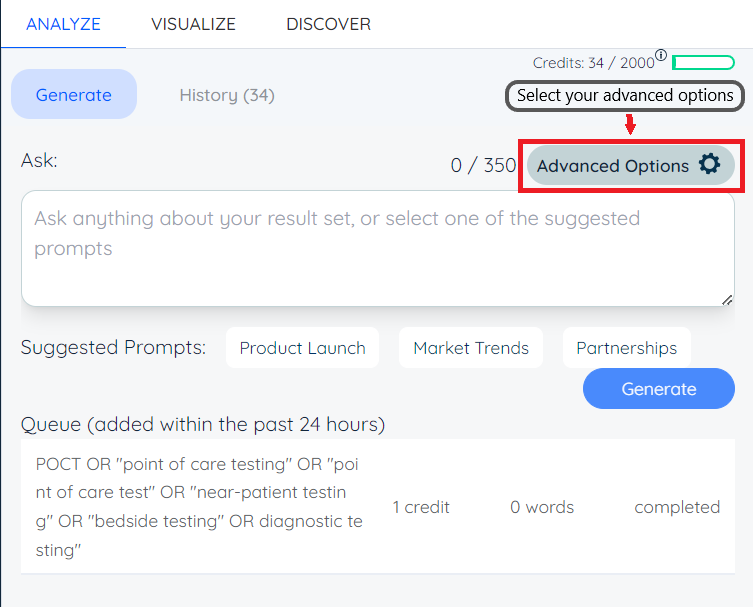The image size is (753, 607).
Task: Click the textarea resize handle corner
Action: pyautogui.click(x=727, y=299)
